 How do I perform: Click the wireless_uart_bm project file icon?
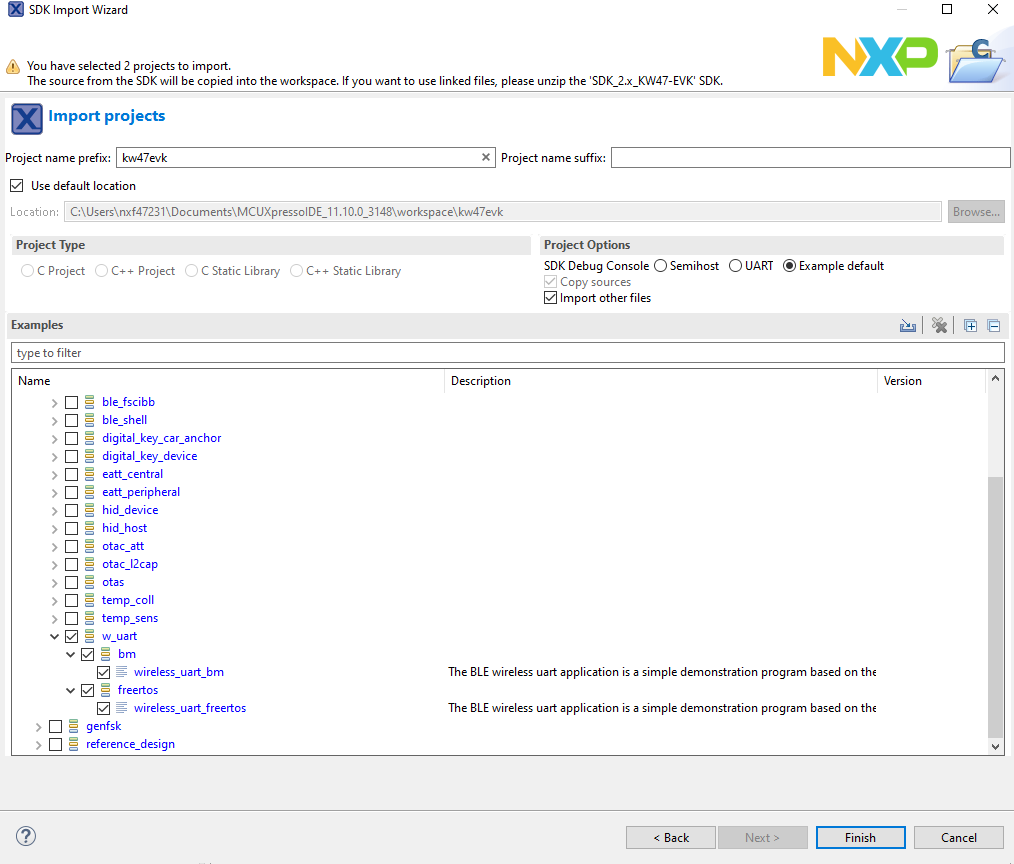[122, 672]
